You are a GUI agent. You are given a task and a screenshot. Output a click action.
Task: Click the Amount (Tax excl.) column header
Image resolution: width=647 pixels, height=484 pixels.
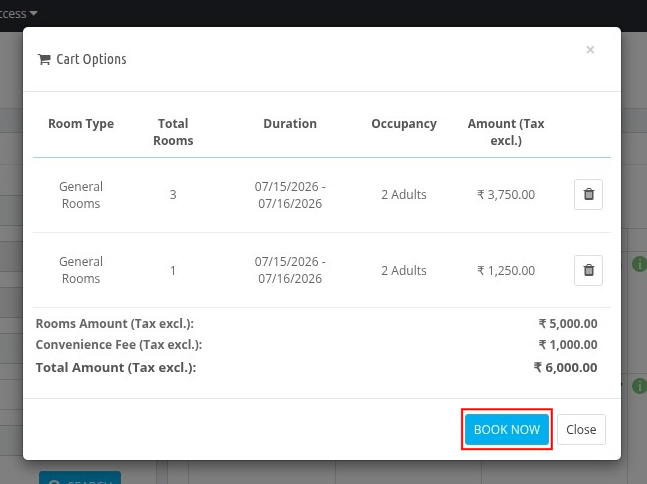[506, 132]
